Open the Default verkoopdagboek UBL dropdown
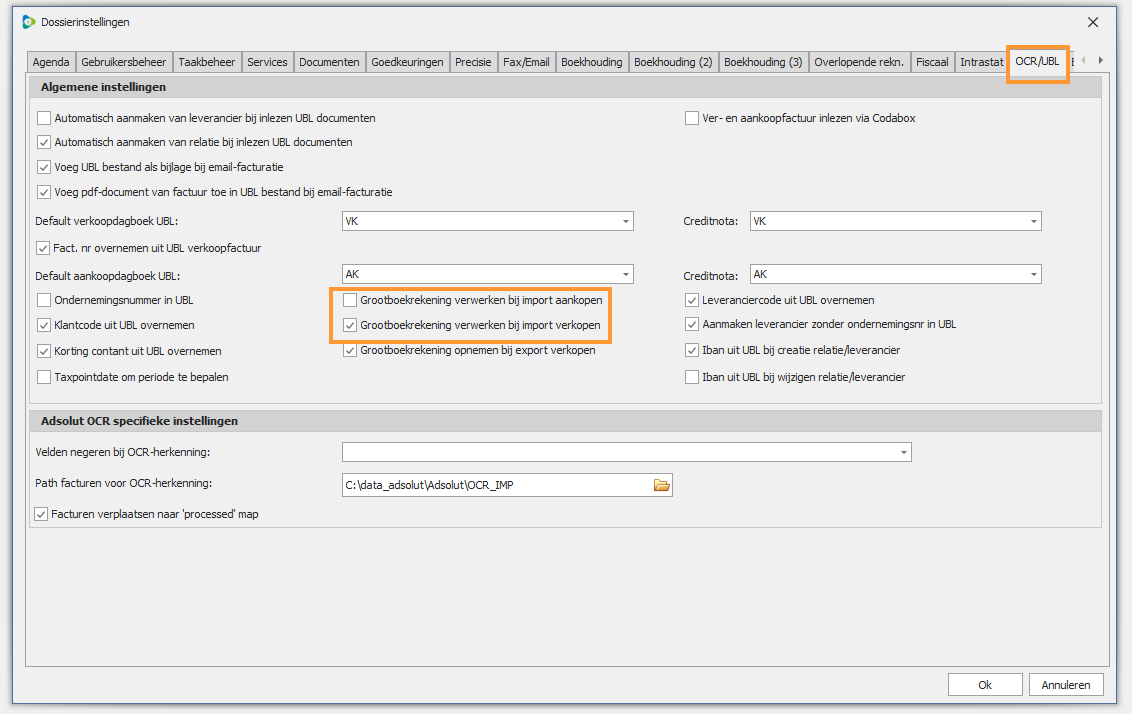 [x=626, y=221]
